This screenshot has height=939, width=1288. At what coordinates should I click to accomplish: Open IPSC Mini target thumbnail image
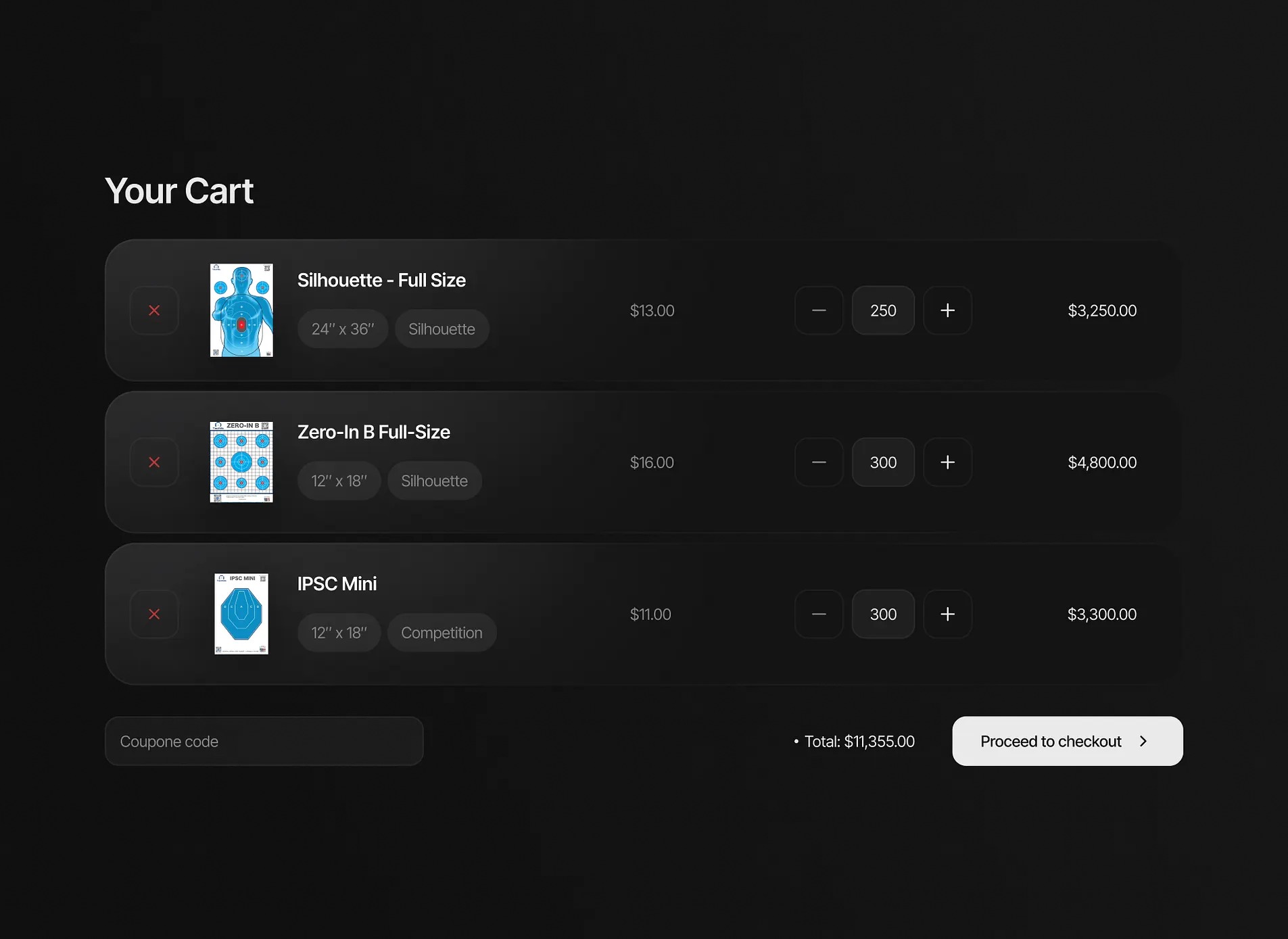click(241, 614)
